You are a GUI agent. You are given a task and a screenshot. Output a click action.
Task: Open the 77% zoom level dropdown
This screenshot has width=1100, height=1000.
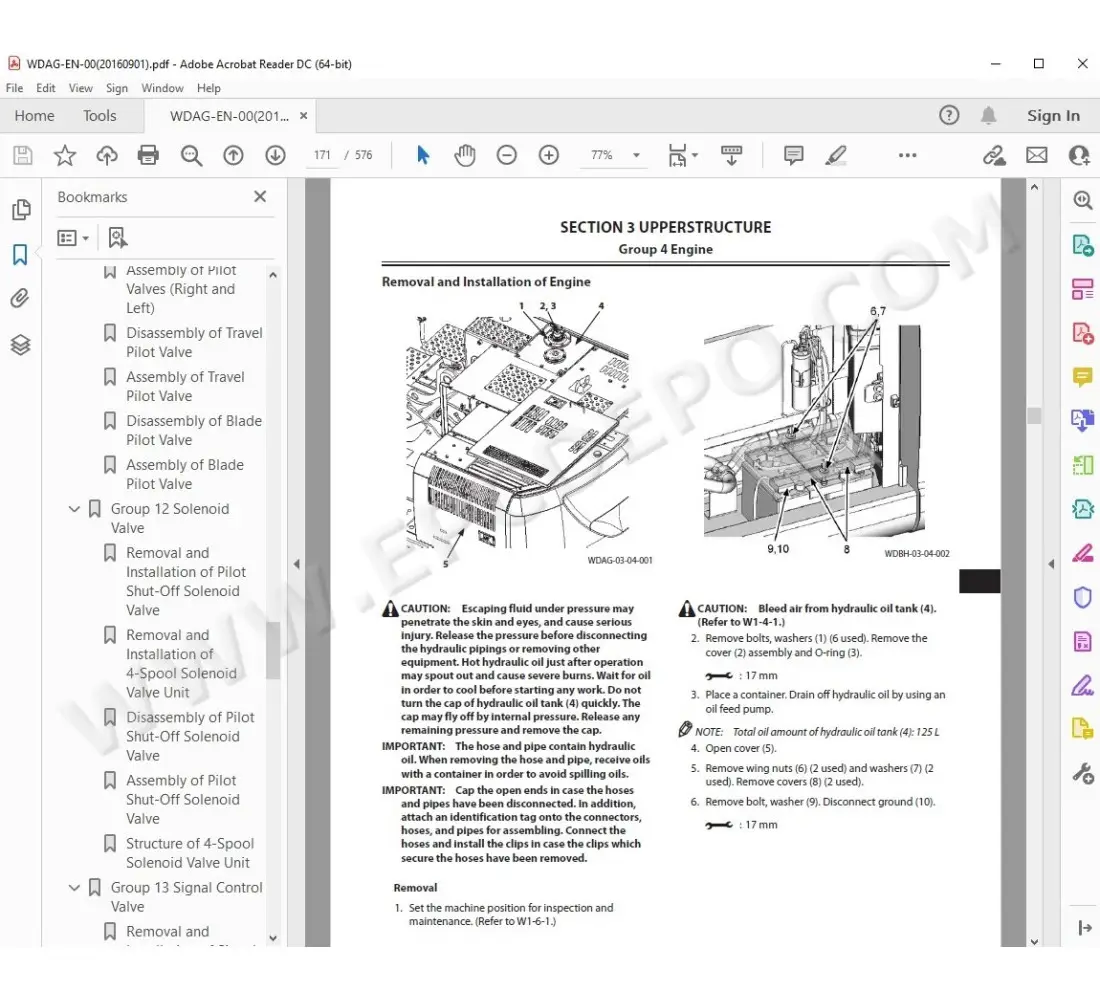(x=636, y=155)
